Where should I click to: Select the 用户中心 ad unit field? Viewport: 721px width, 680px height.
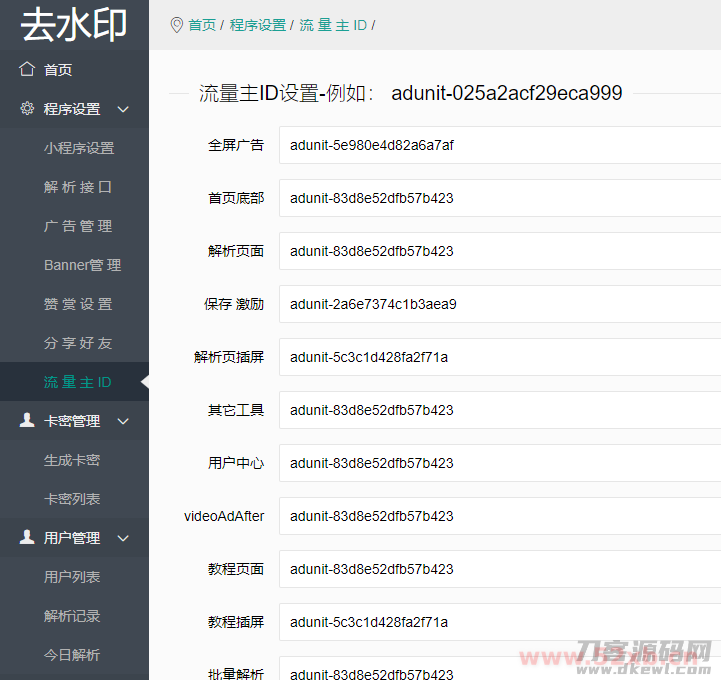tap(500, 463)
